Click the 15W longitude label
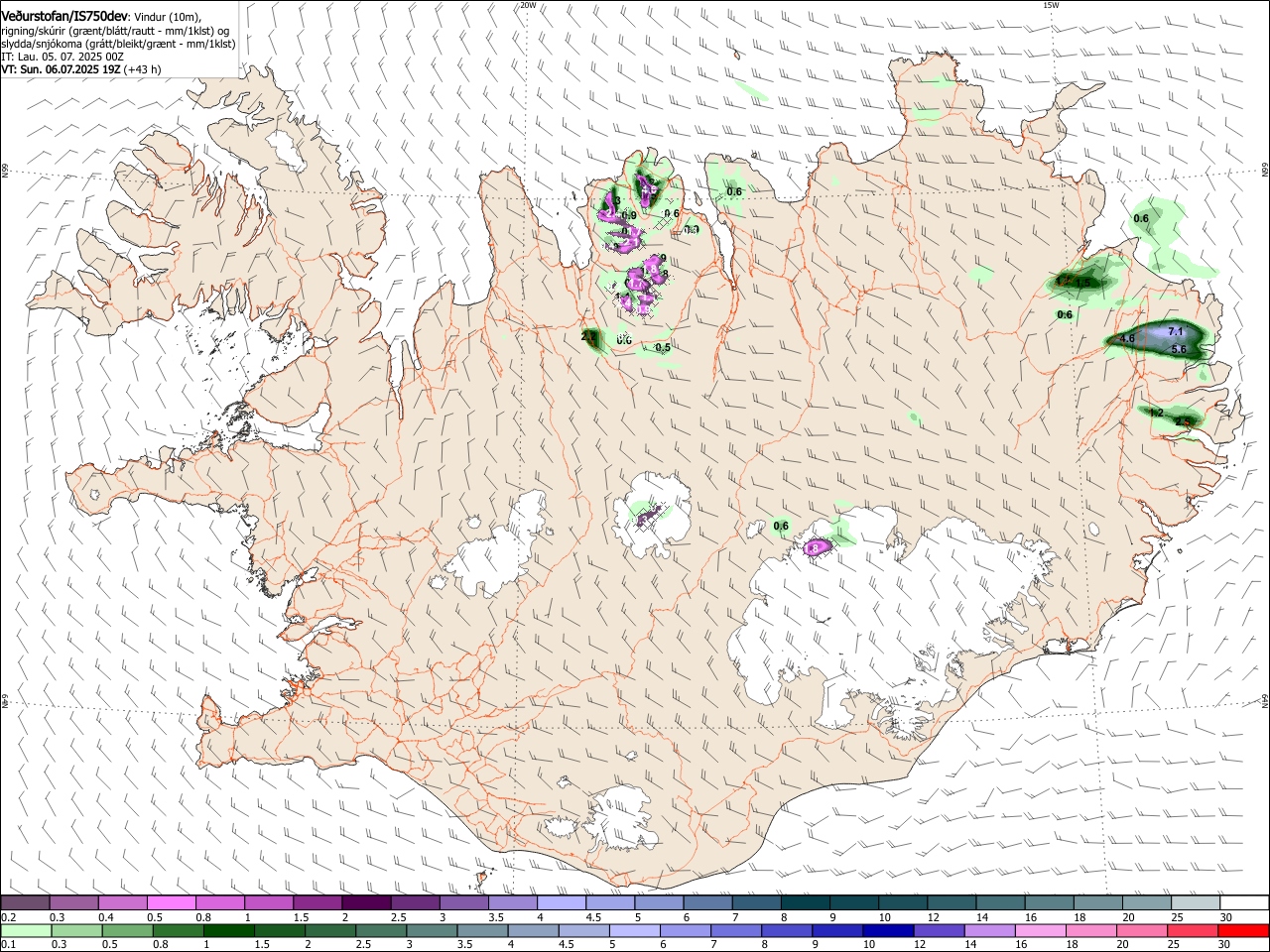The image size is (1270, 952). (x=1051, y=5)
